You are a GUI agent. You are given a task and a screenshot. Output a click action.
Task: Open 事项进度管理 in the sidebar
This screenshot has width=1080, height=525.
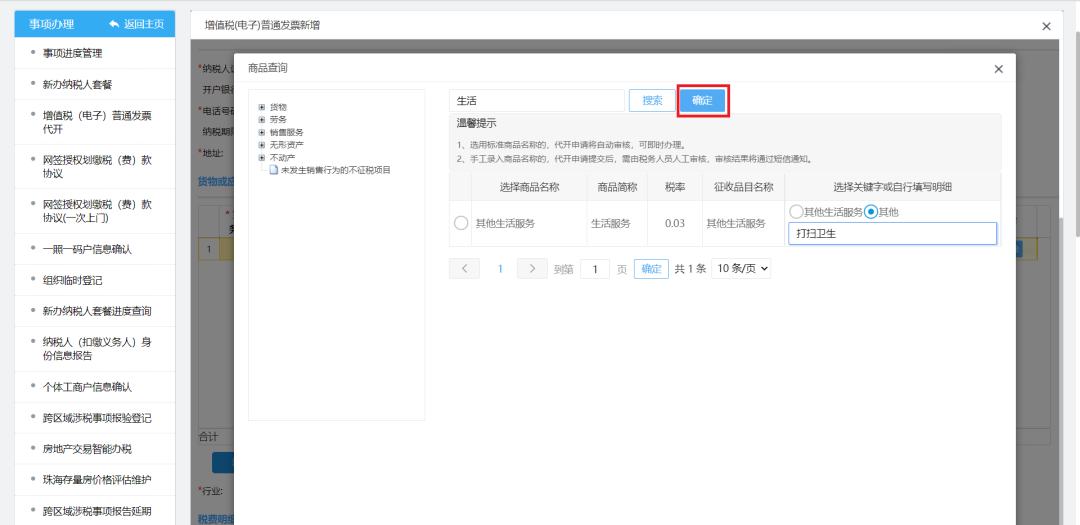point(72,53)
